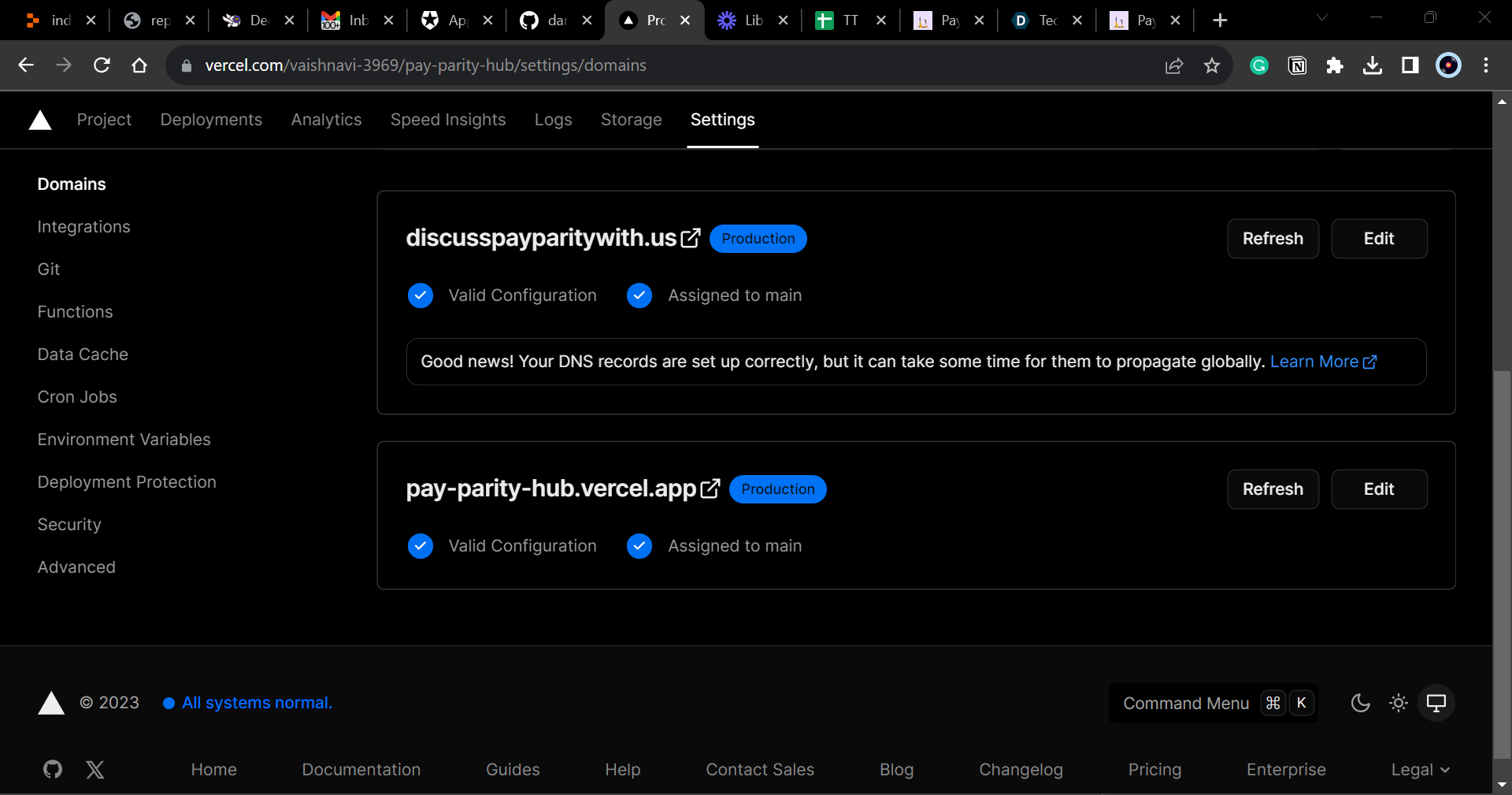1512x795 pixels.
Task: Open the Notion extension icon
Action: (x=1297, y=65)
